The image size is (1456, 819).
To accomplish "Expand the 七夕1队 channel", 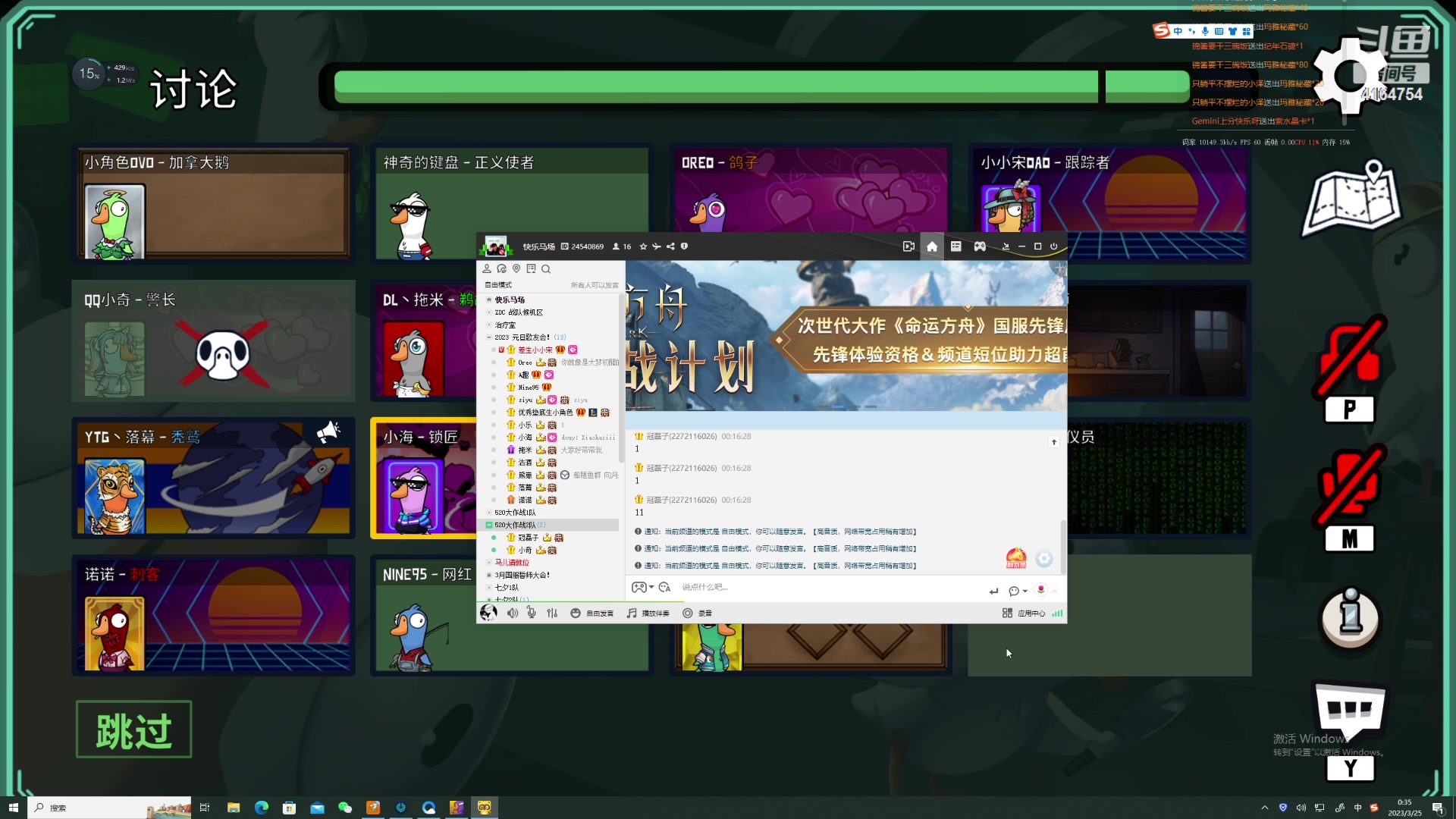I will [489, 588].
